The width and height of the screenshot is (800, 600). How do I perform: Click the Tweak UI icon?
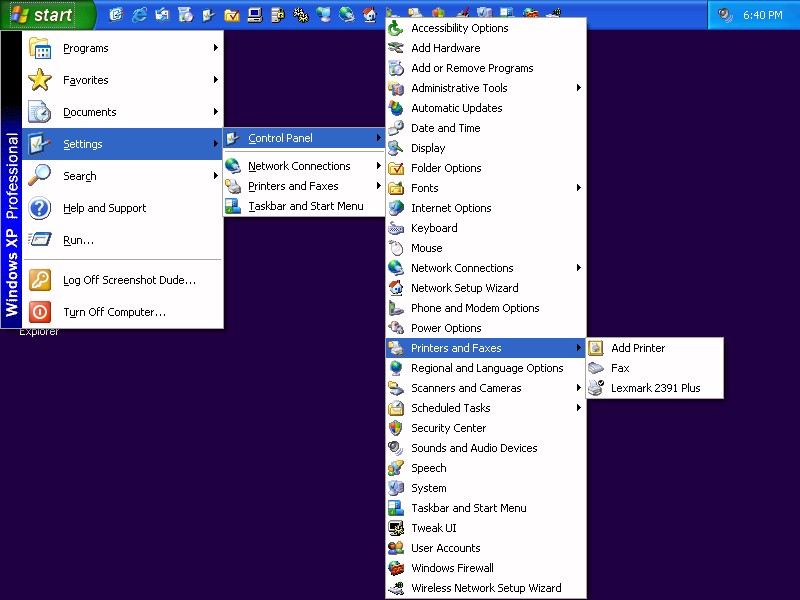pos(396,528)
